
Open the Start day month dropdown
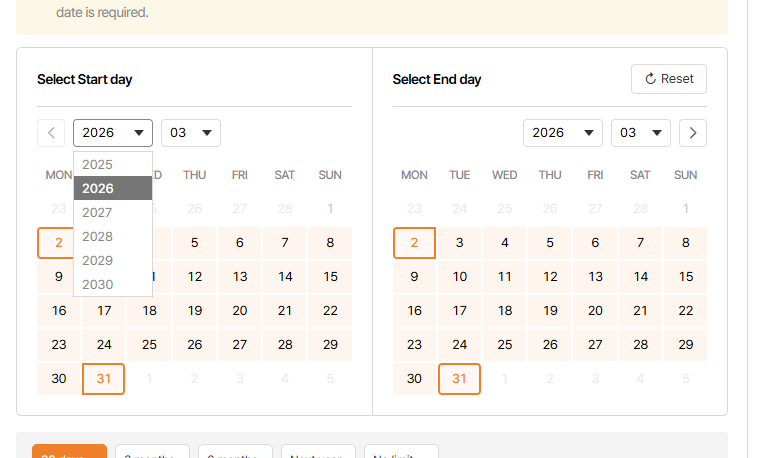191,133
